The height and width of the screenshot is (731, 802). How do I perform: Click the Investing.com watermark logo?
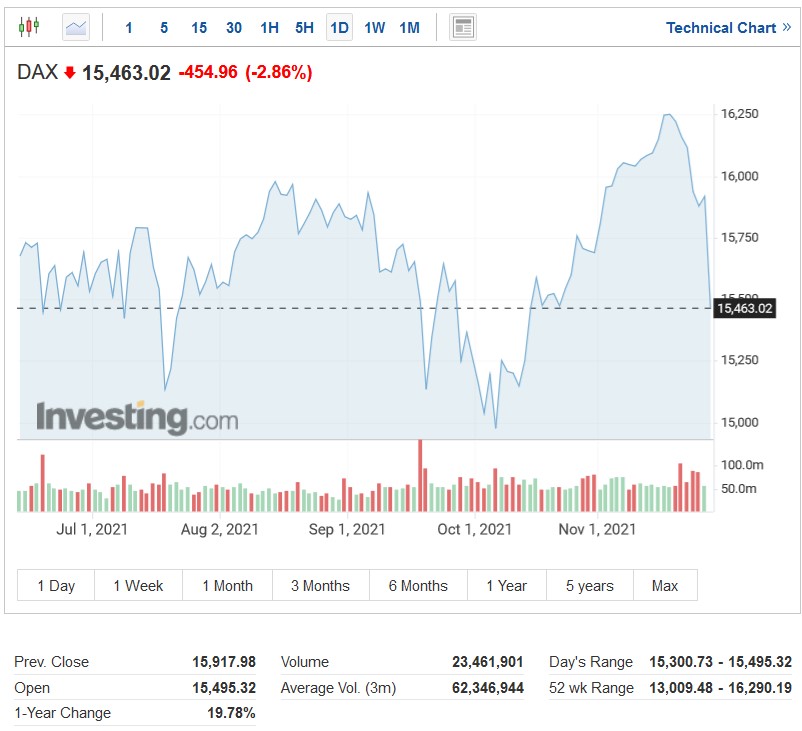pyautogui.click(x=137, y=416)
